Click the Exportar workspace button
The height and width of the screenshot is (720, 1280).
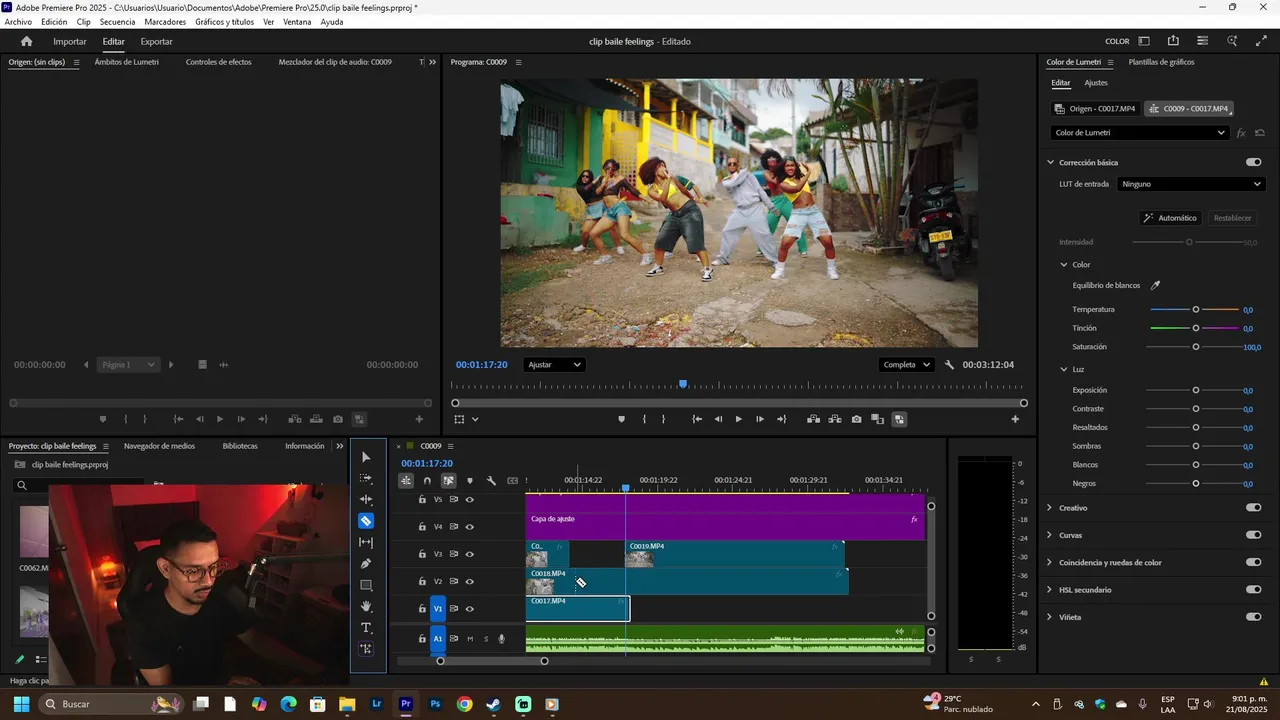pyautogui.click(x=156, y=41)
